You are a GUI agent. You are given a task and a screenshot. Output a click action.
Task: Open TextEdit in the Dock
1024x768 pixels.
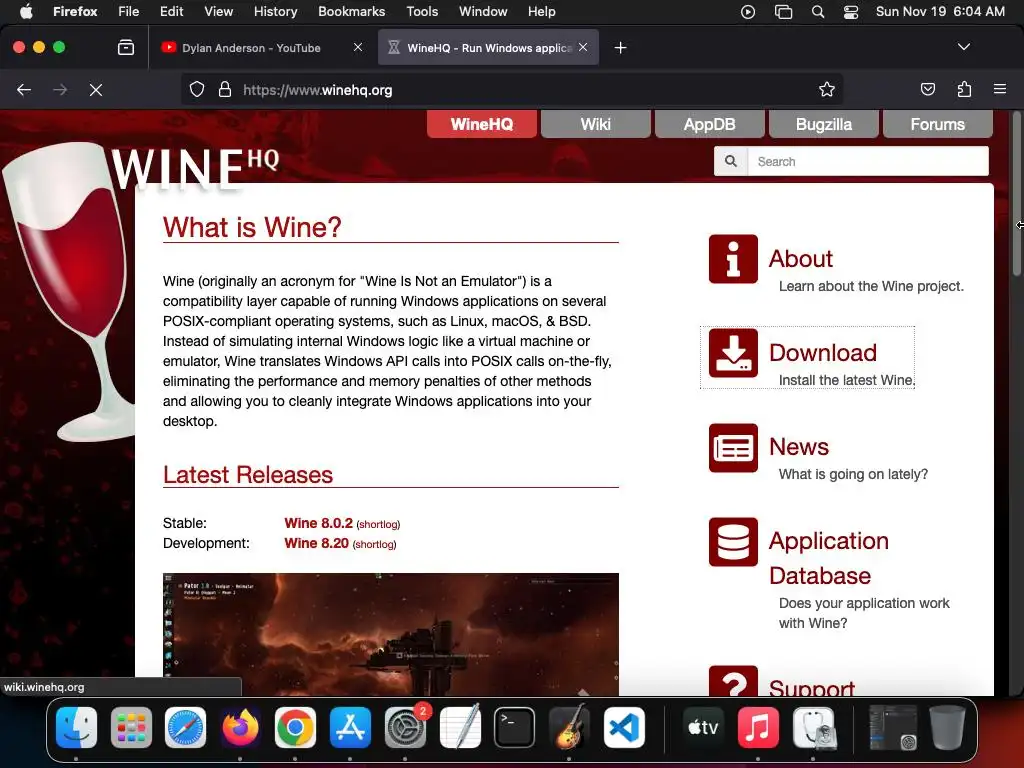point(460,728)
